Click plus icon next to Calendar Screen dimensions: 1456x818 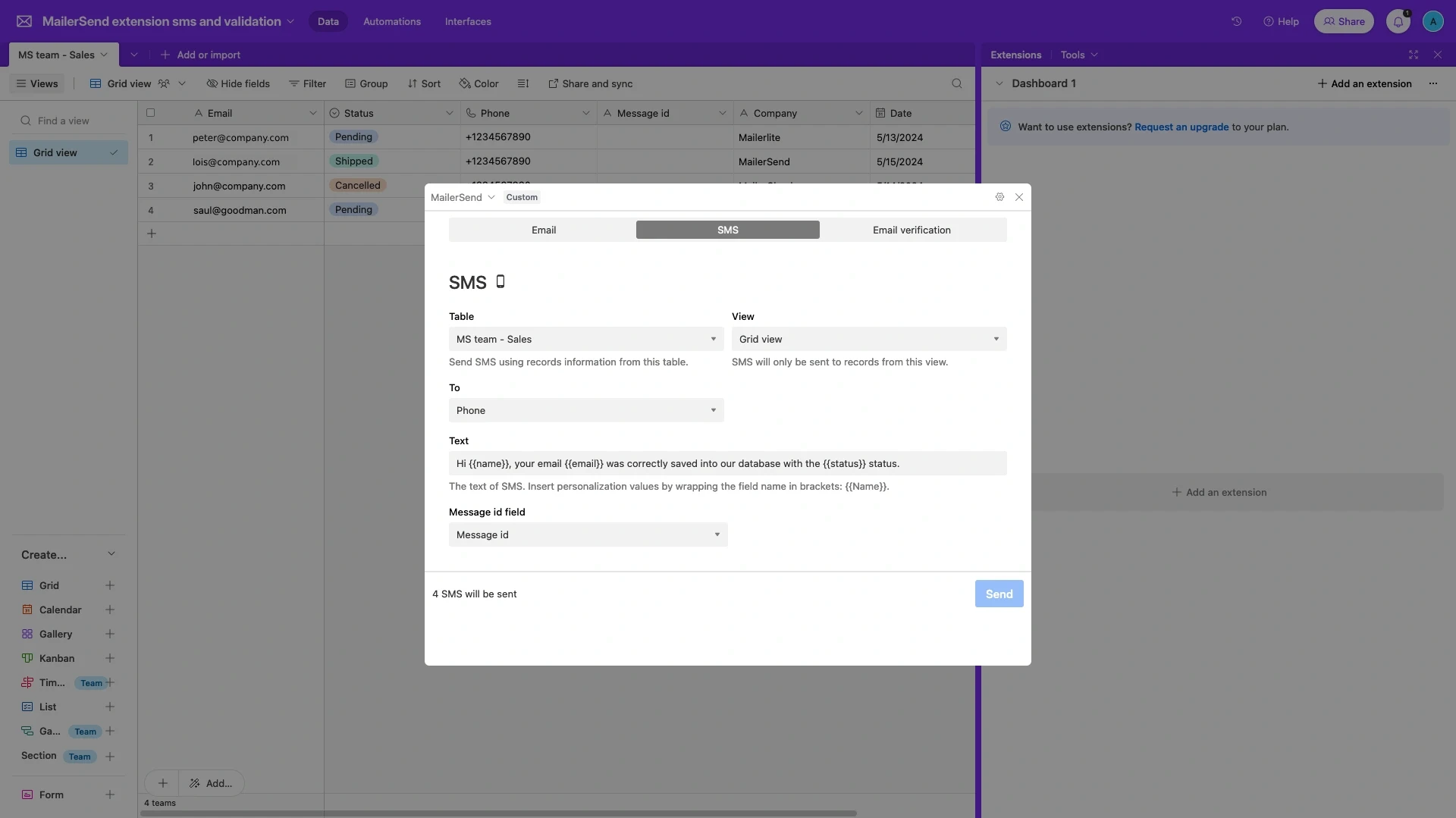pyautogui.click(x=110, y=610)
